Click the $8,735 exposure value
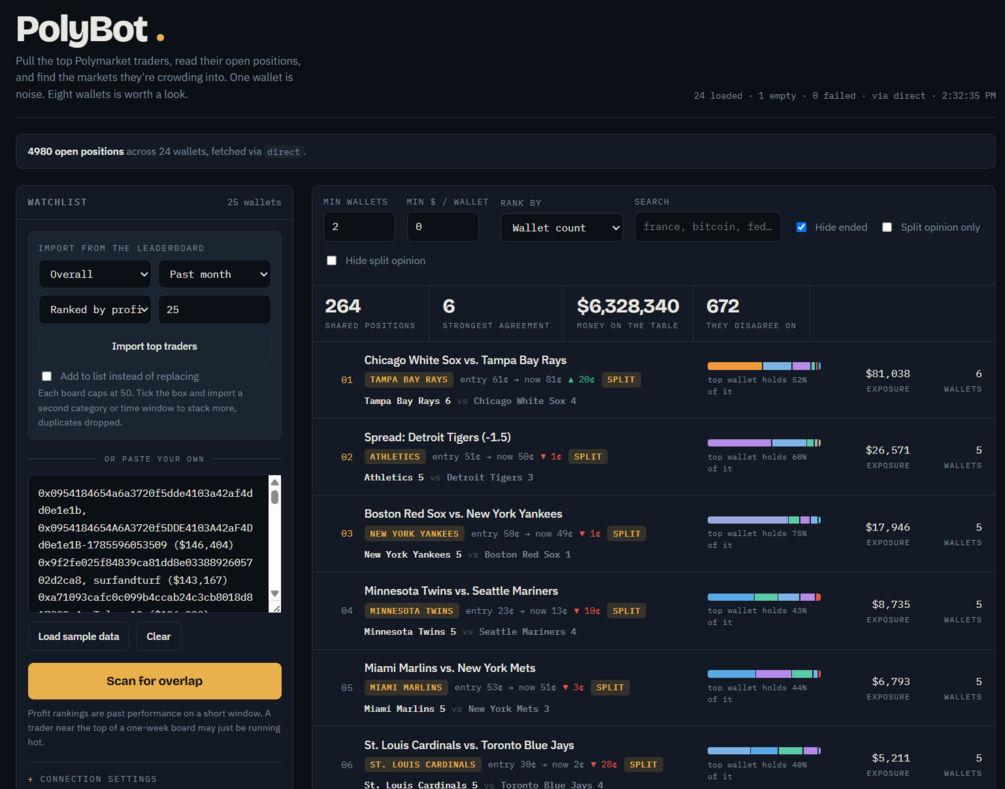This screenshot has width=1005, height=789. click(x=891, y=604)
